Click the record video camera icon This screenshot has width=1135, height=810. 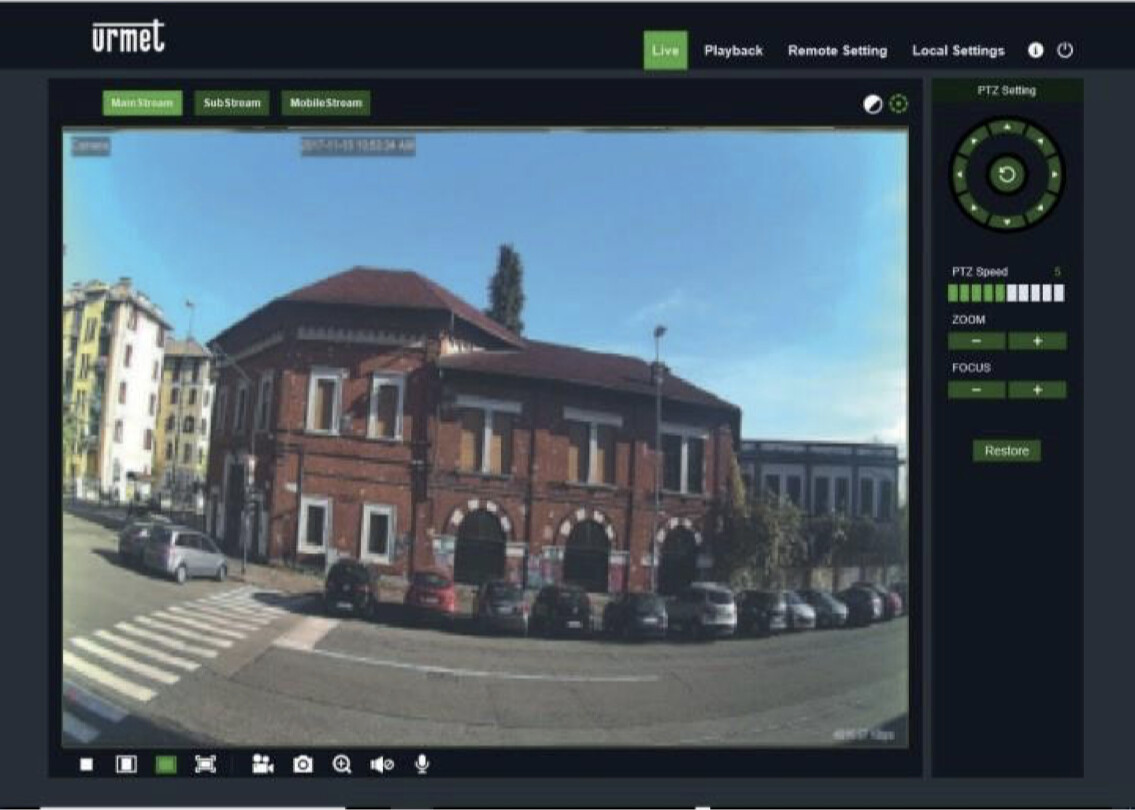[262, 765]
